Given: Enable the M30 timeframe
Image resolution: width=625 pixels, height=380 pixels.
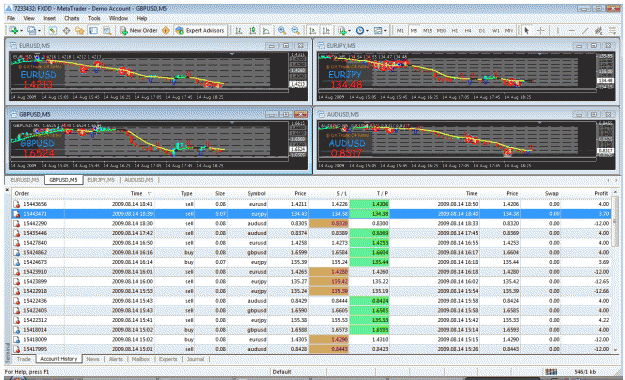Looking at the screenshot, I should [x=441, y=31].
